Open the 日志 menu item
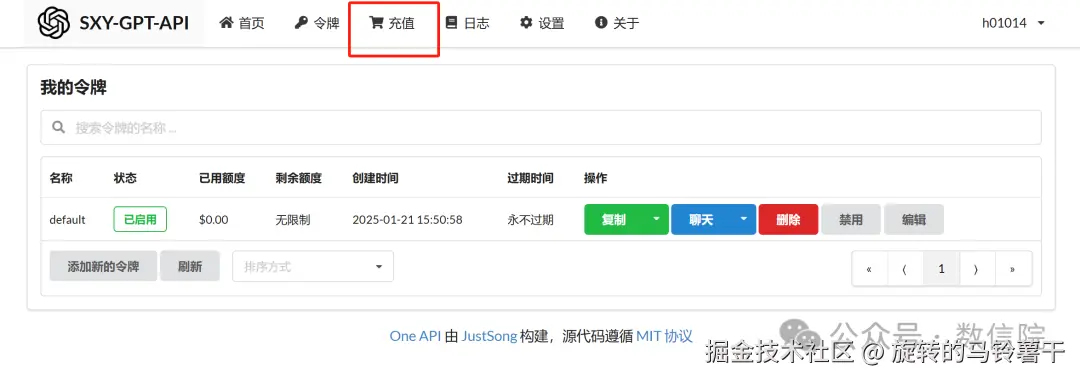The image size is (1080, 380). point(468,23)
